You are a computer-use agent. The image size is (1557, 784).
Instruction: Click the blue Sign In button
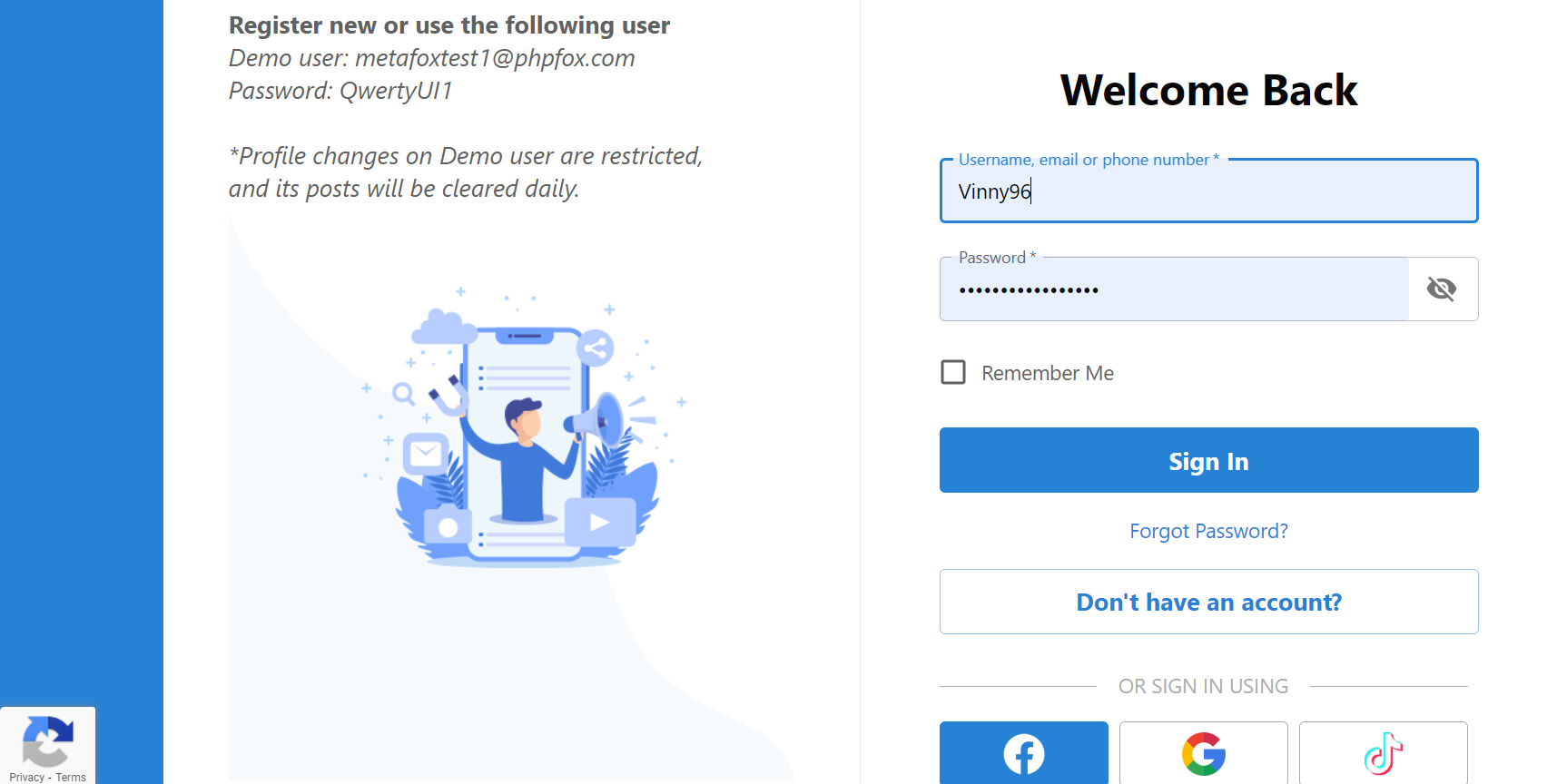coord(1208,461)
